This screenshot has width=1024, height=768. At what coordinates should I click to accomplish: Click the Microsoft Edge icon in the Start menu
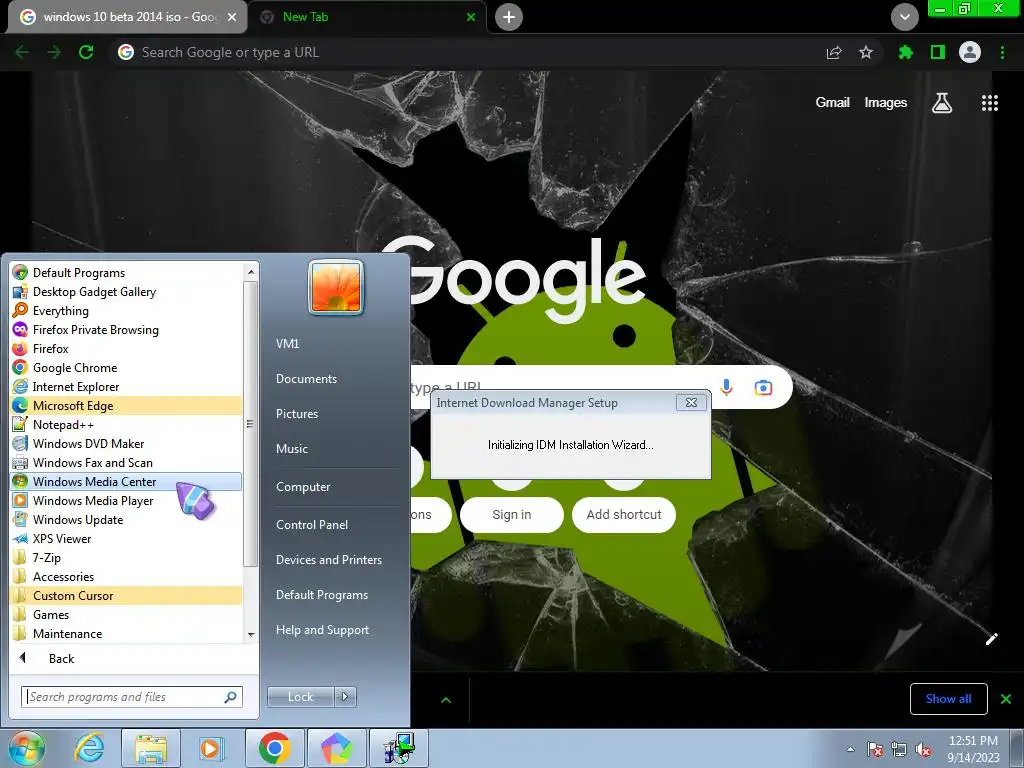tap(20, 405)
